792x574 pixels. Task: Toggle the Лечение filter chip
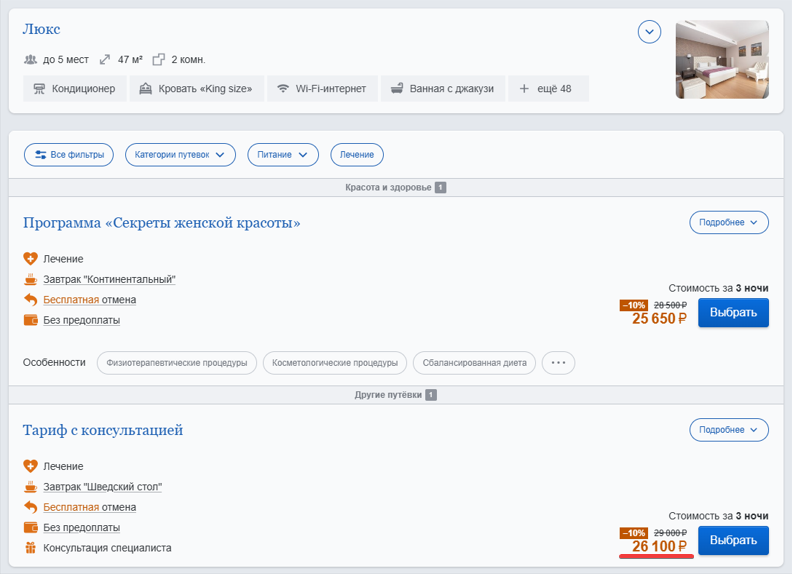[357, 155]
